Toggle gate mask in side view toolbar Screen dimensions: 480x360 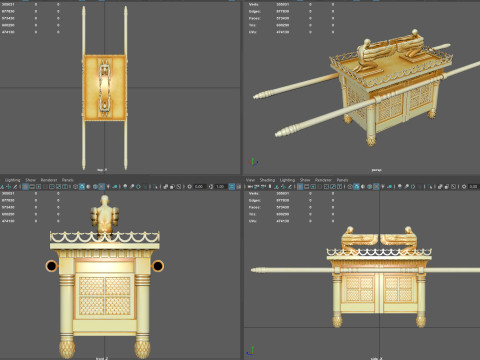coord(320,187)
